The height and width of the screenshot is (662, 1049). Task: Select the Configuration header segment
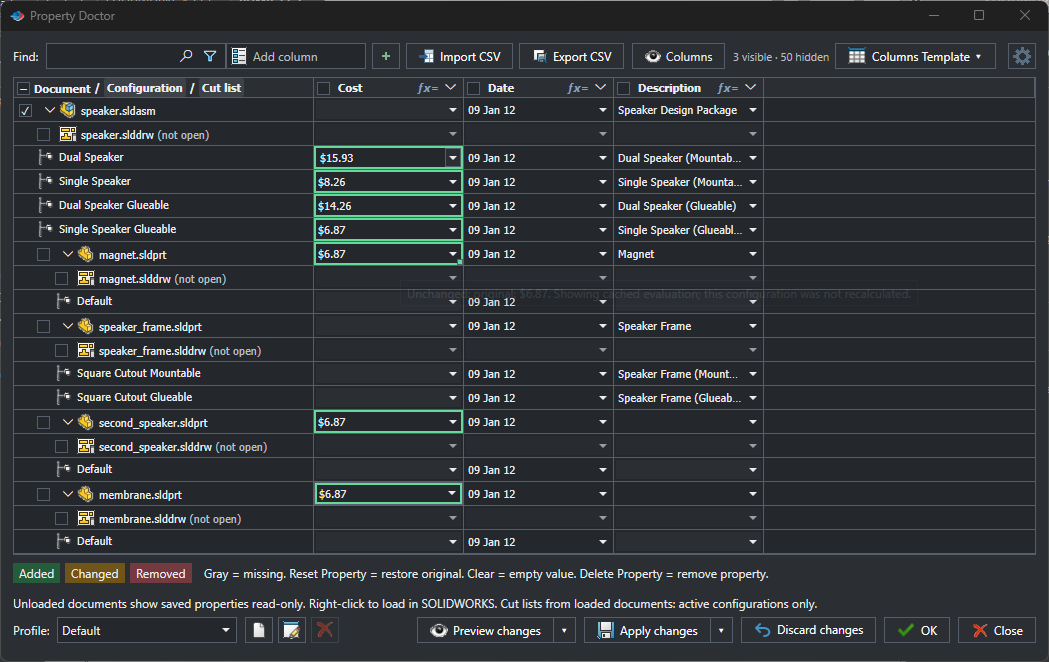click(x=145, y=88)
